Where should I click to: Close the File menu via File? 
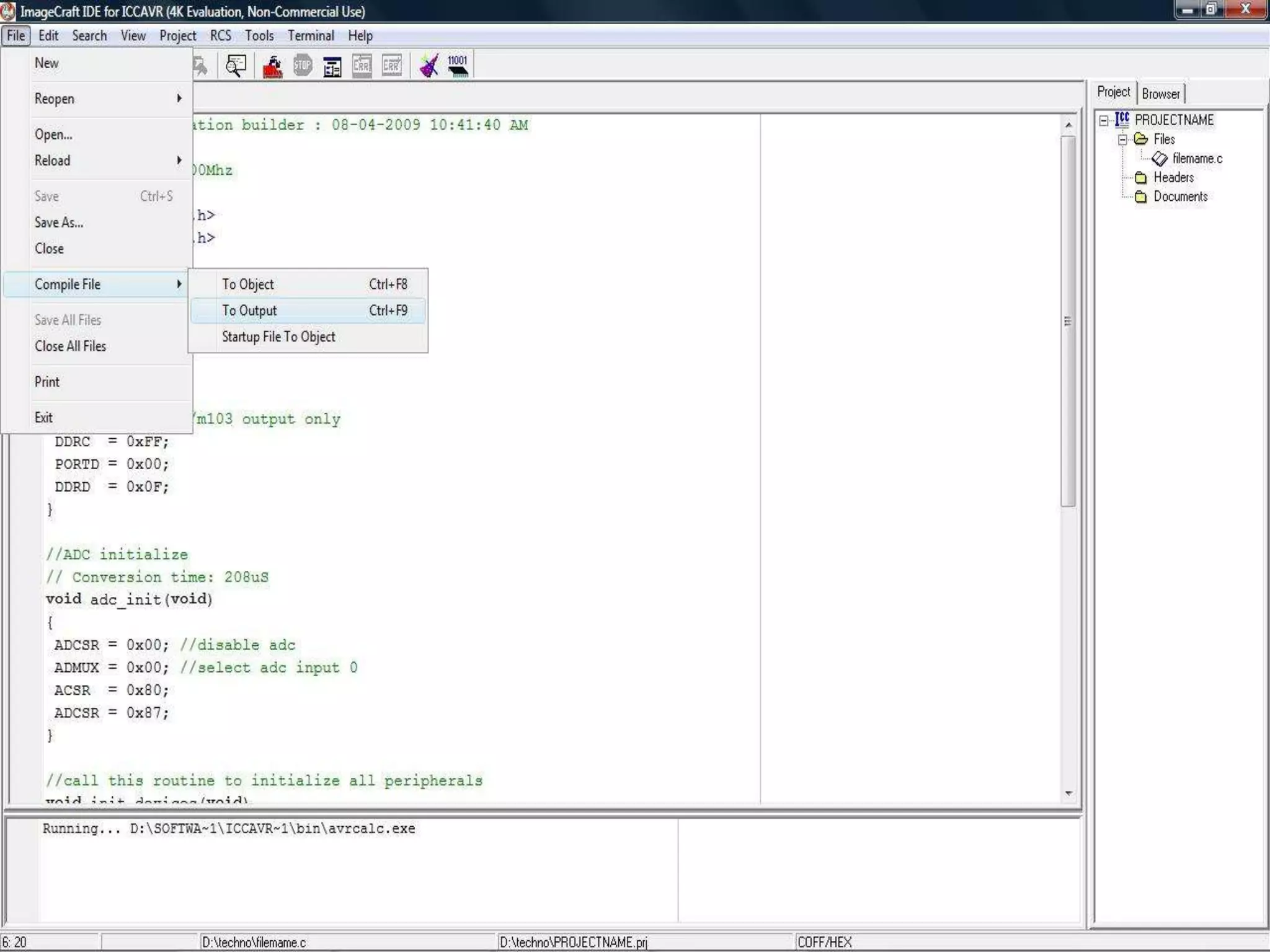[x=16, y=35]
